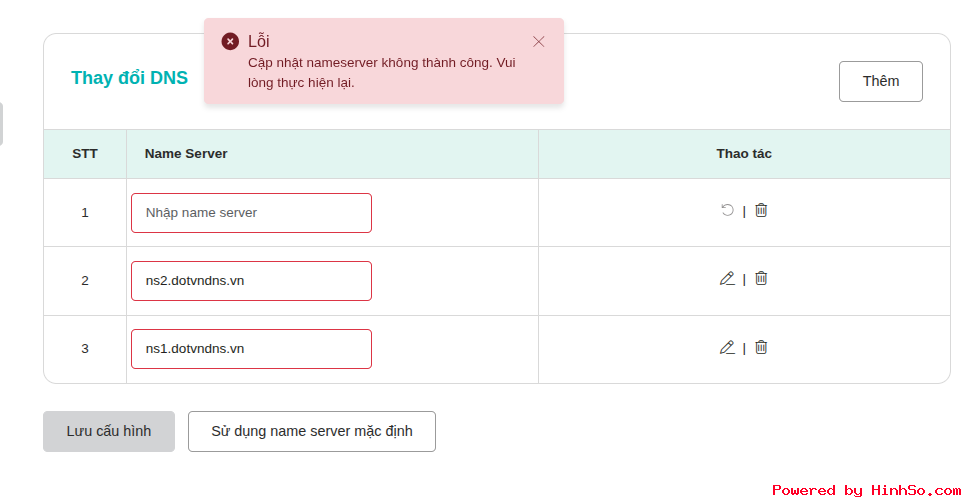Delete the ns1.dotvndns.vn name server
The height and width of the screenshot is (497, 962).
point(761,348)
